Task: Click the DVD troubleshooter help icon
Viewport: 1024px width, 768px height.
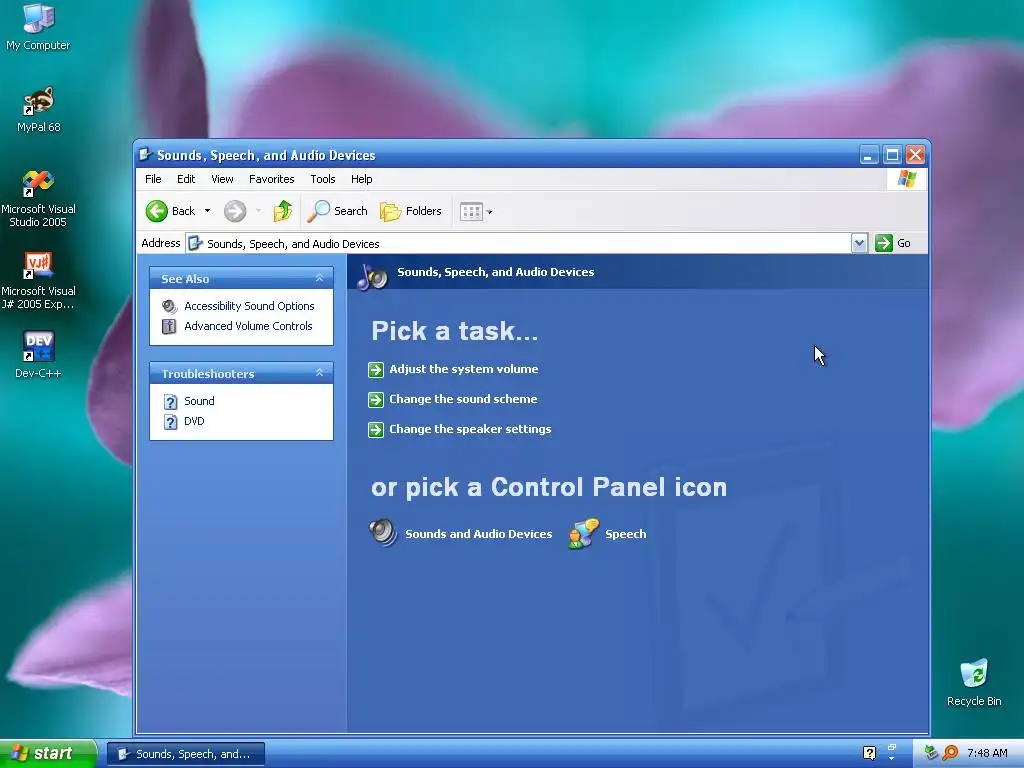Action: [x=170, y=422]
